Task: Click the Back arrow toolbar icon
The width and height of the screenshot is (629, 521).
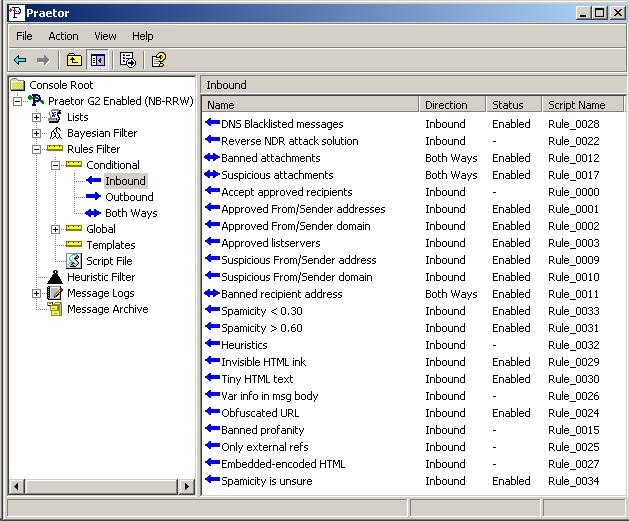Action: pos(20,60)
